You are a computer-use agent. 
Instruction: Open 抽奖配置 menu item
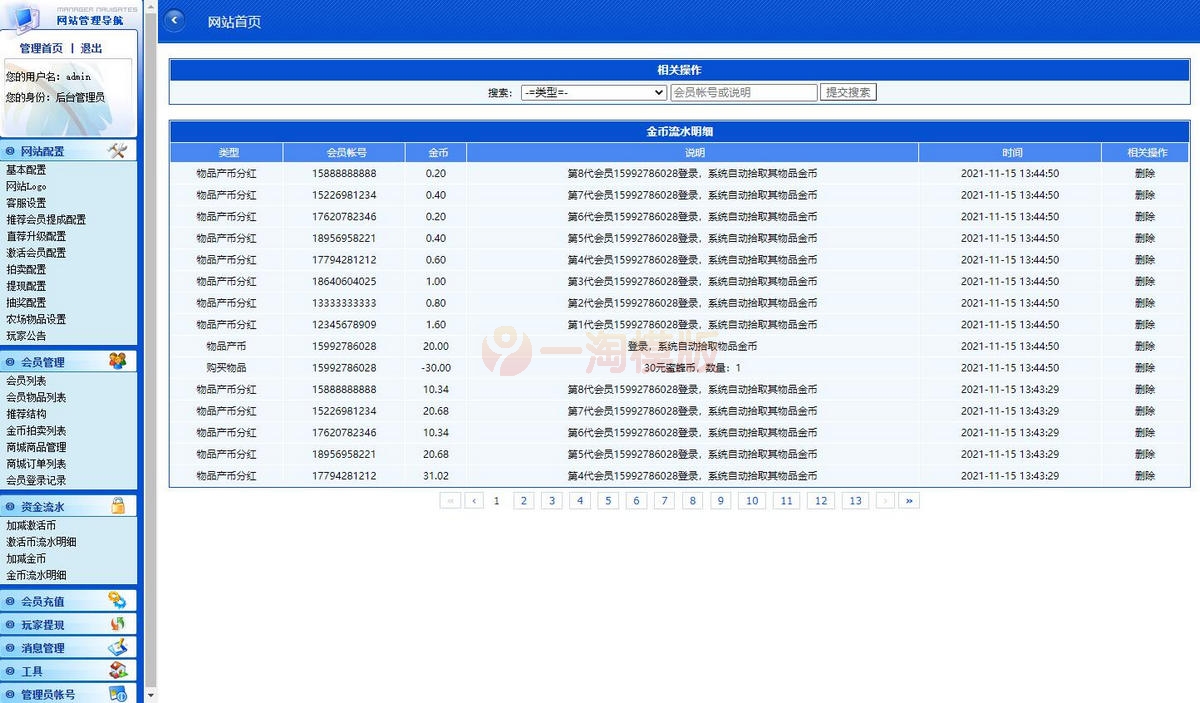(26, 302)
